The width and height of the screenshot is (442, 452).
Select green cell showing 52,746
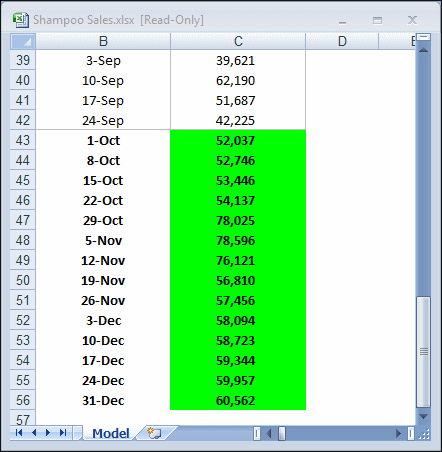238,160
